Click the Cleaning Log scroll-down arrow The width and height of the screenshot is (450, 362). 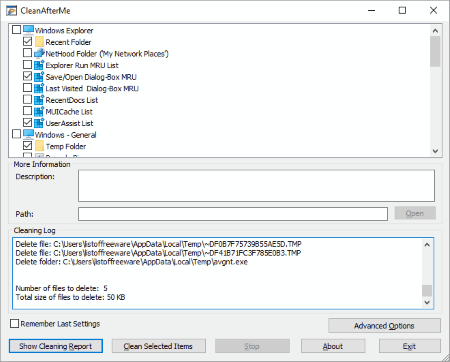[x=427, y=302]
